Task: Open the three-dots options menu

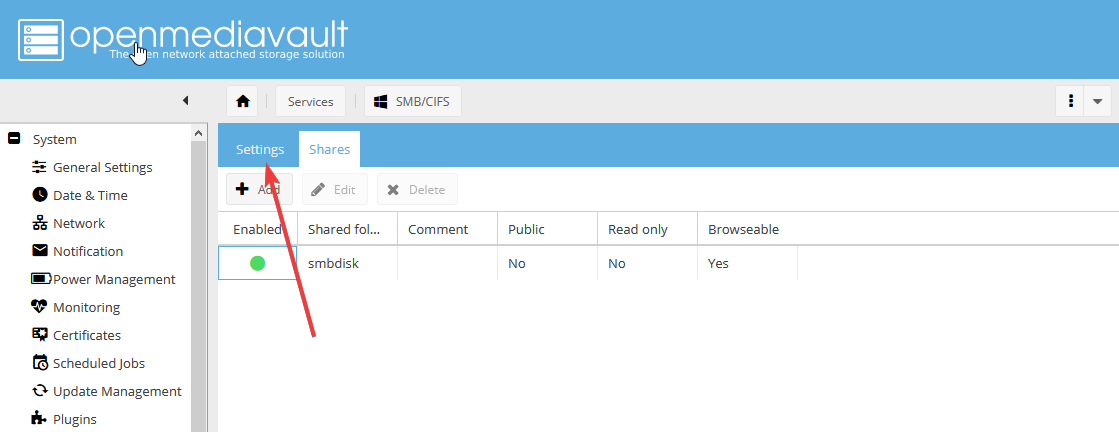Action: tap(1070, 101)
